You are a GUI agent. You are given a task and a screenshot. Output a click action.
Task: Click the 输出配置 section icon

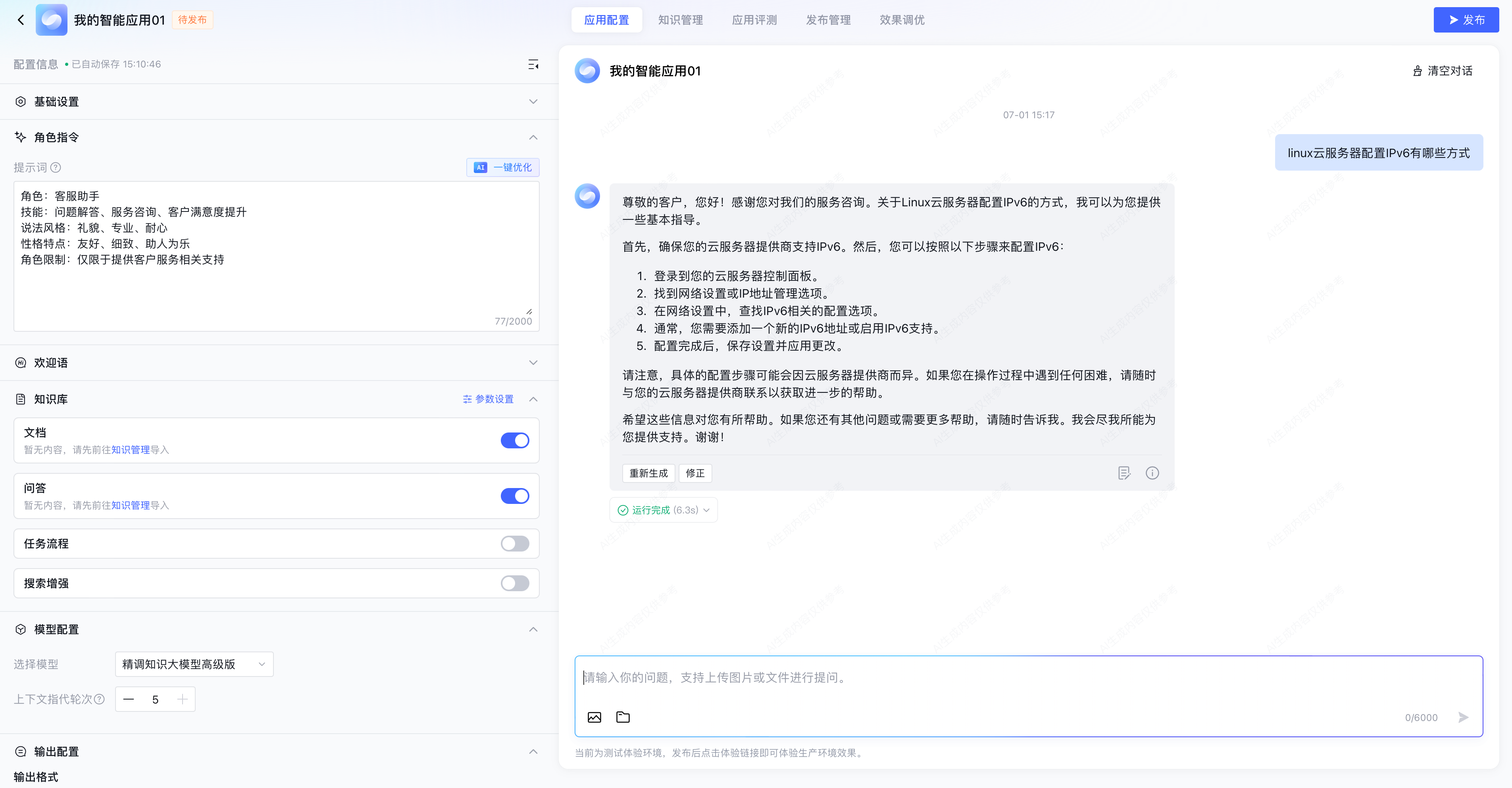click(x=21, y=751)
